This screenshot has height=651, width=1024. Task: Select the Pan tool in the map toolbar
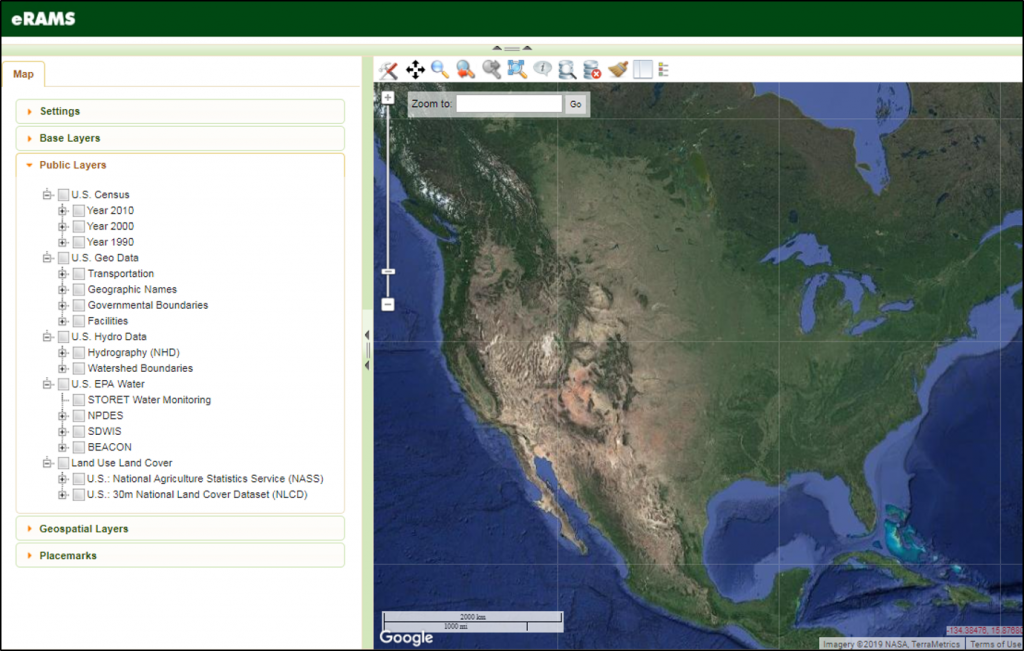pyautogui.click(x=414, y=70)
